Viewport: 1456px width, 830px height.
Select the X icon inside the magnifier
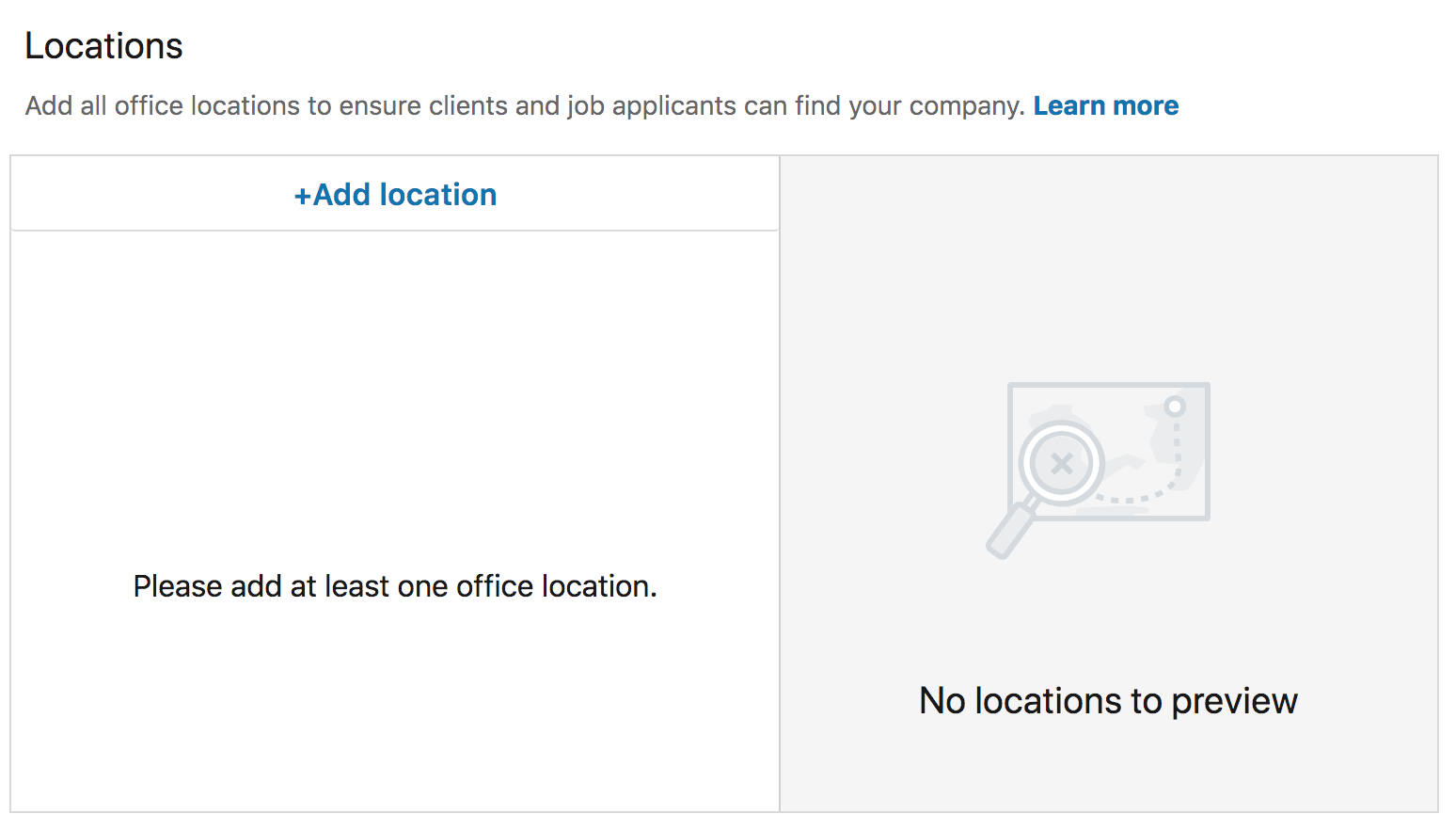coord(1061,462)
